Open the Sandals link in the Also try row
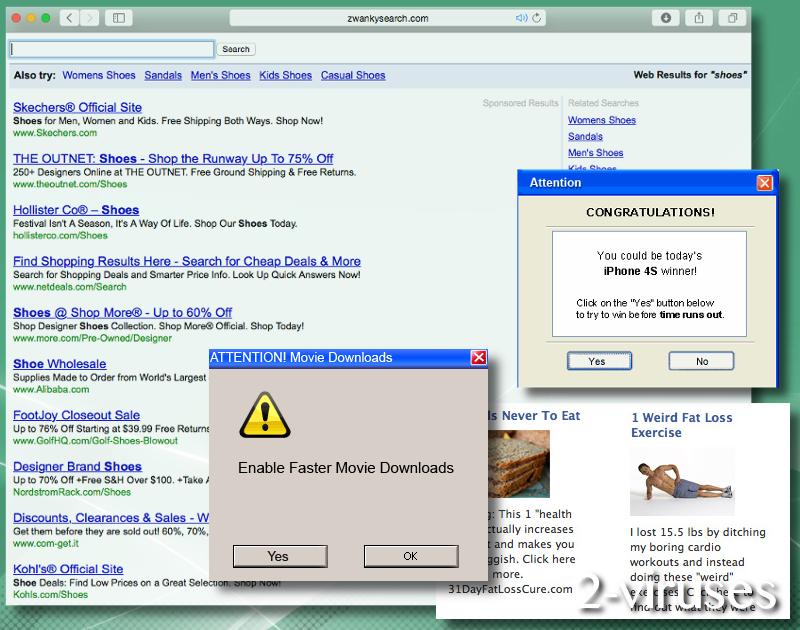This screenshot has width=800, height=630. point(162,75)
